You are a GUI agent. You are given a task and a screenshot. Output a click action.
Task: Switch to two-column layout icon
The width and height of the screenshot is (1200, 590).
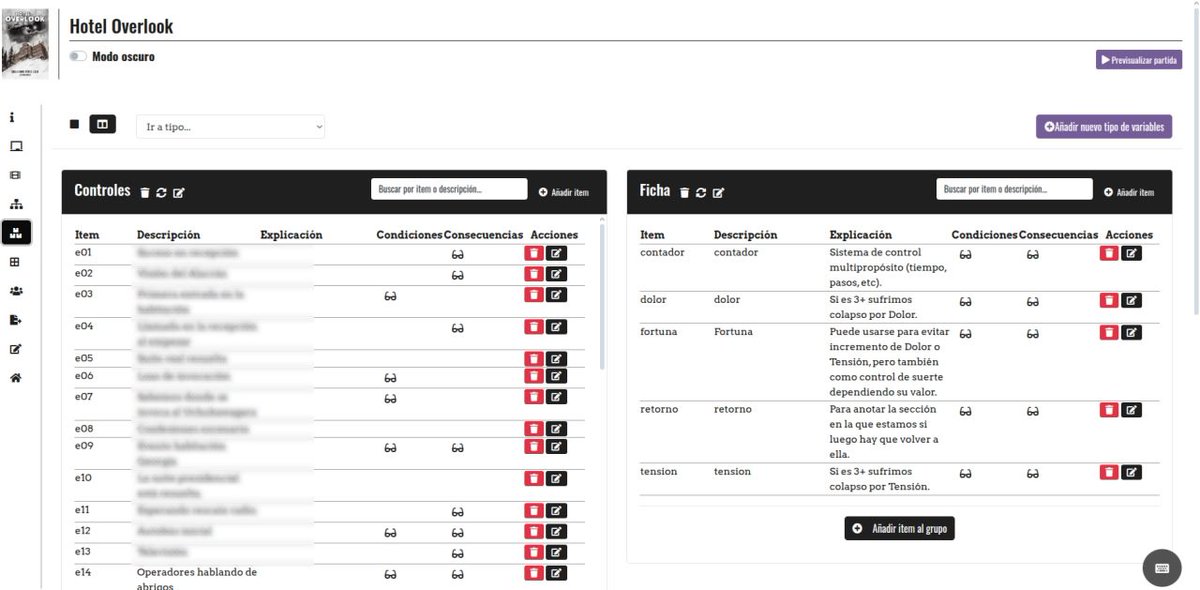[102, 124]
